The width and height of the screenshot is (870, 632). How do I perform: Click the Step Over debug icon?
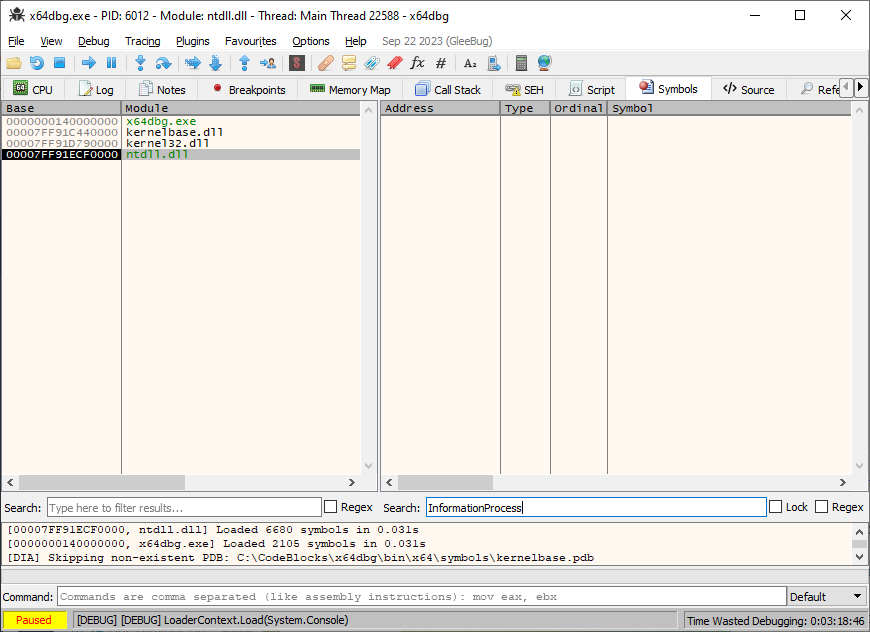161,63
